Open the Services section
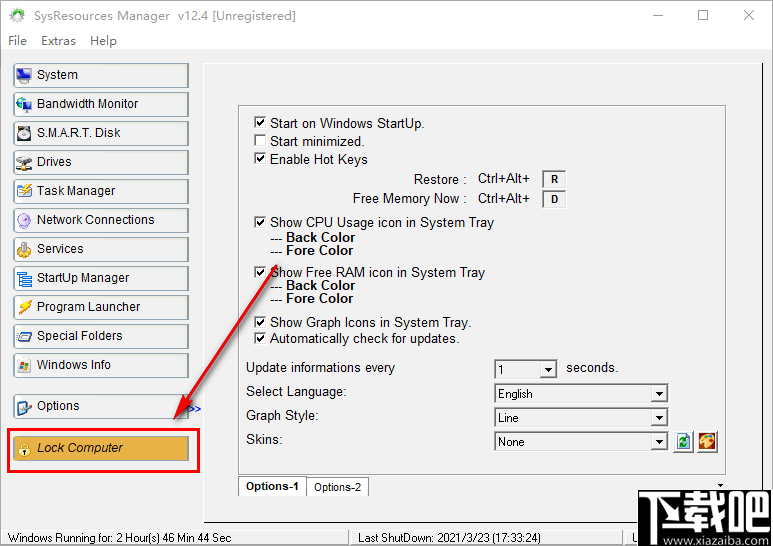The image size is (773, 546). click(101, 249)
